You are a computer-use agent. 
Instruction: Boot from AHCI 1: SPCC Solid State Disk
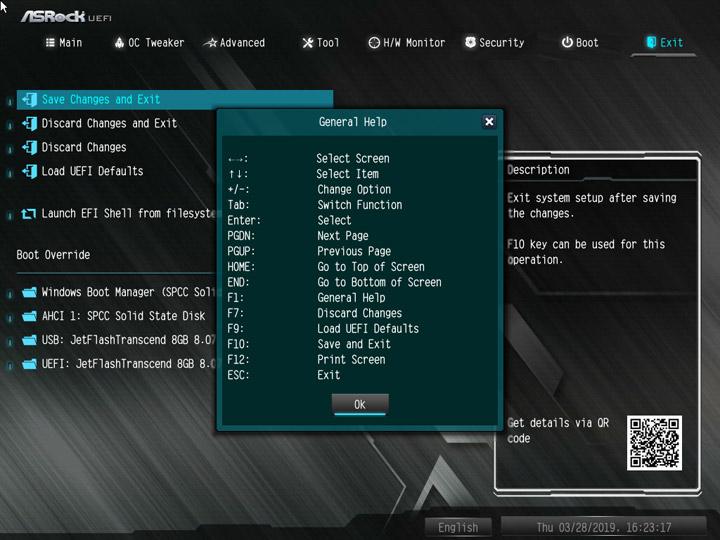(124, 316)
